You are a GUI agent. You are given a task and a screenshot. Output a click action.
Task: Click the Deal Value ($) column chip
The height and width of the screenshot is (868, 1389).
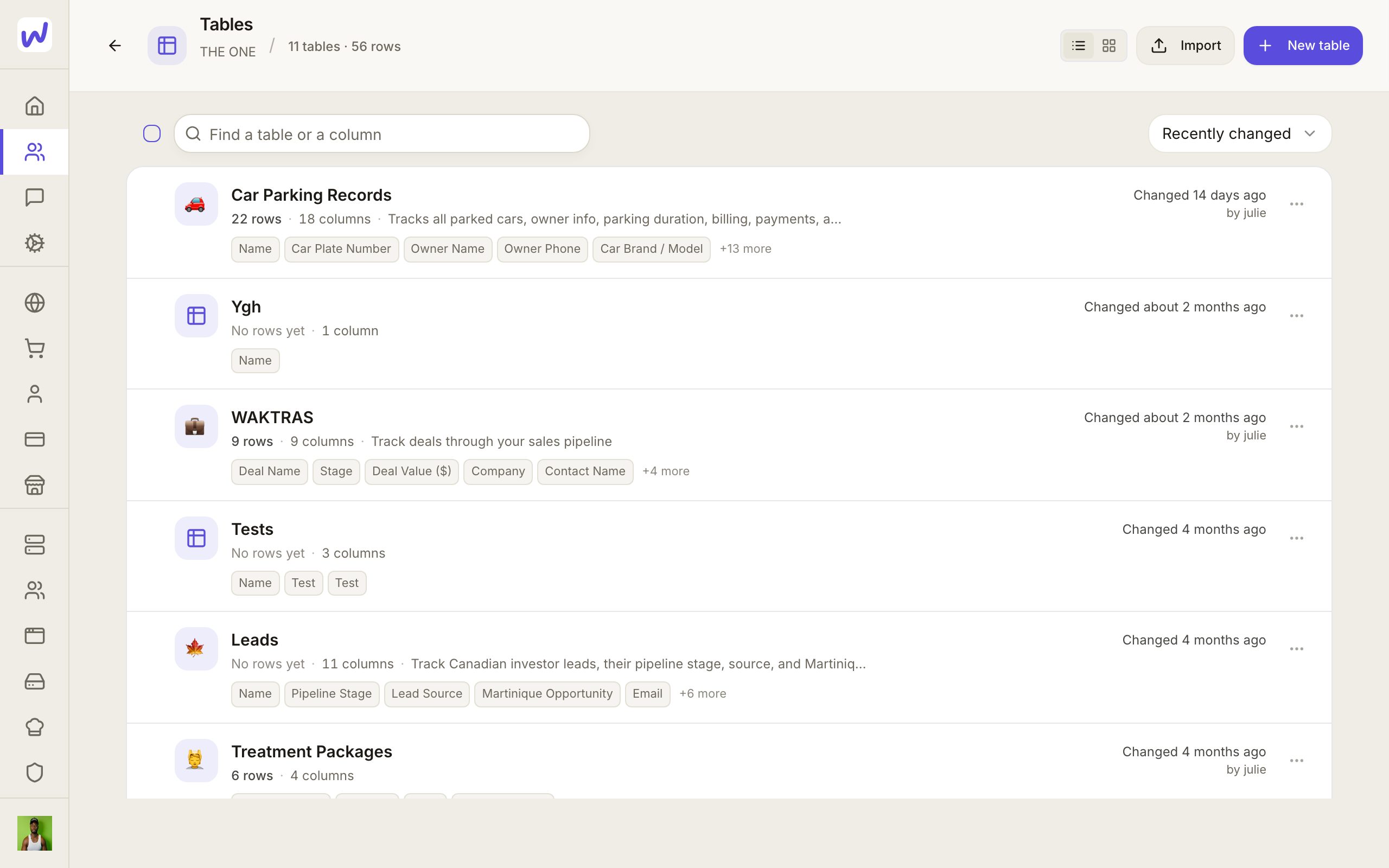(411, 471)
